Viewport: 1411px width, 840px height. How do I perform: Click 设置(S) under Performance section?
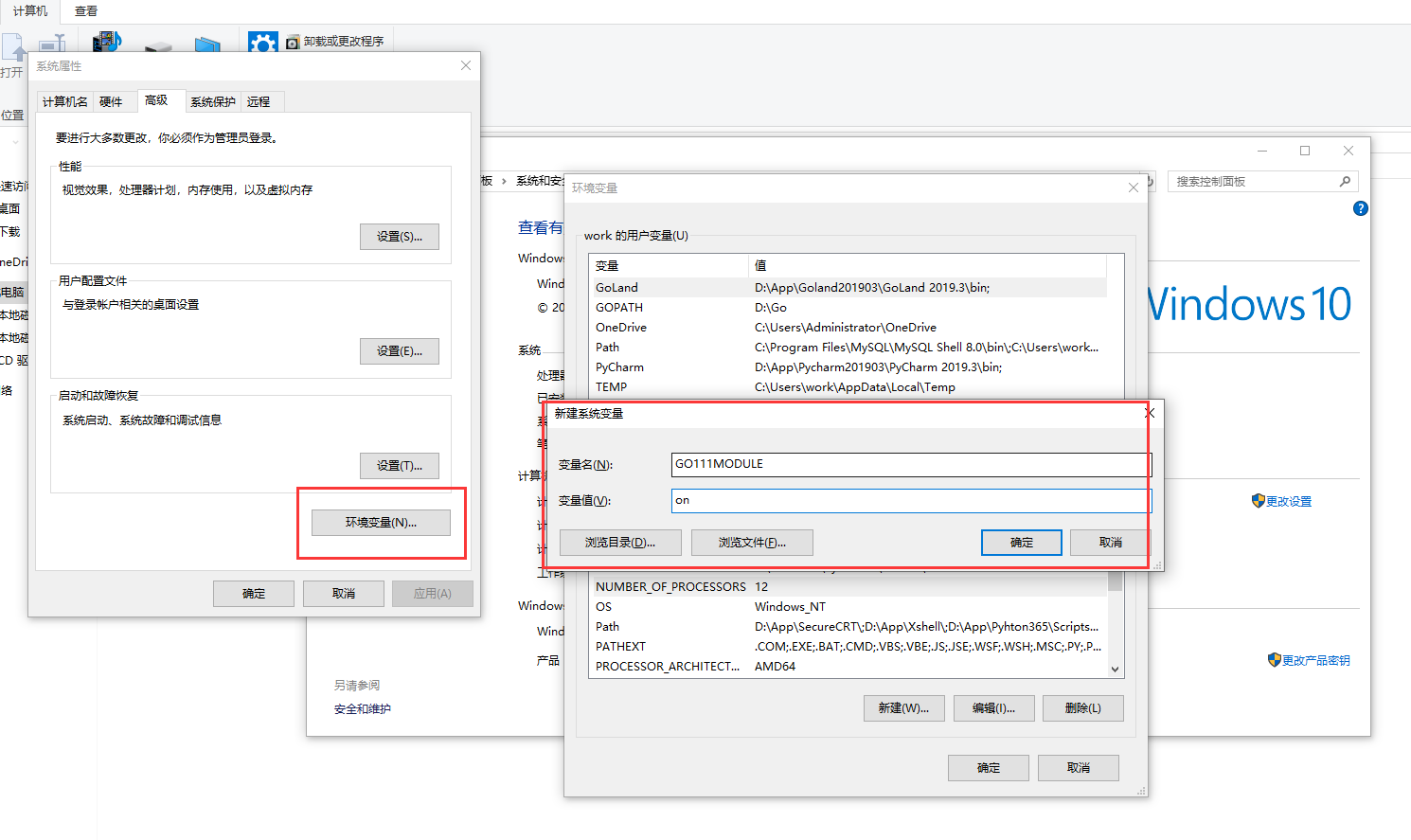tap(400, 237)
